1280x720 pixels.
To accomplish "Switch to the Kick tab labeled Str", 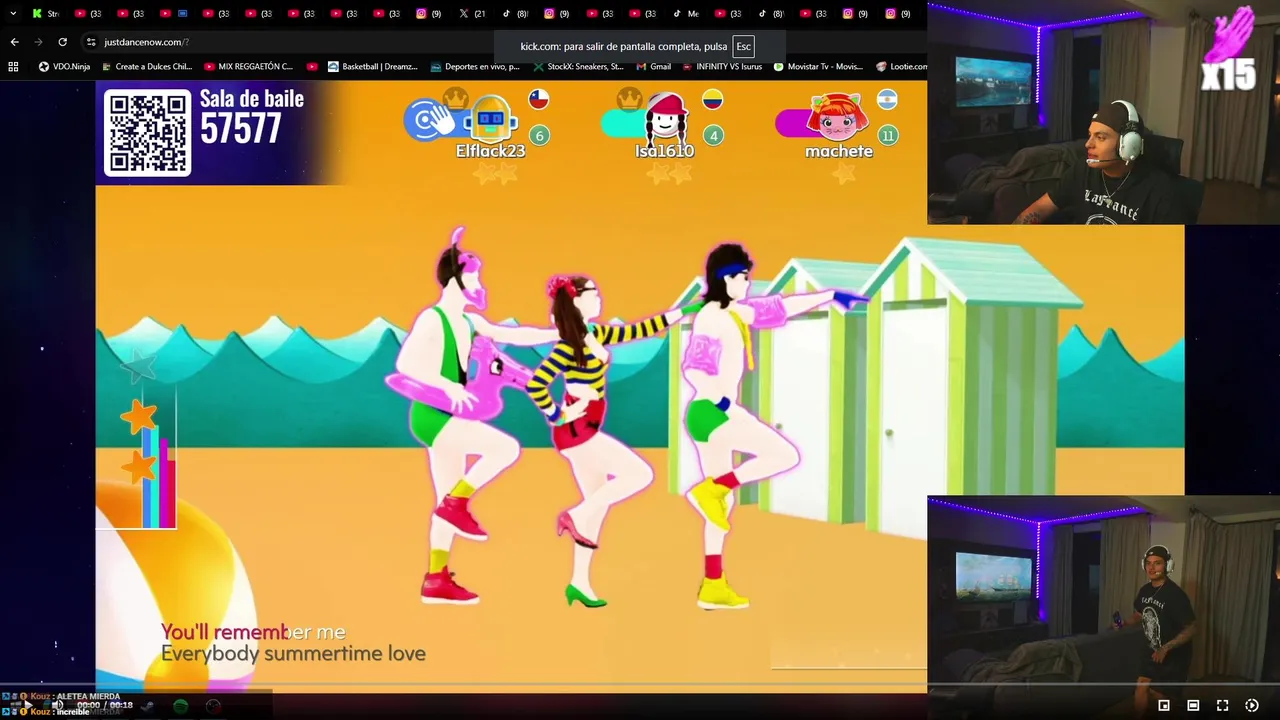I will 45,14.
